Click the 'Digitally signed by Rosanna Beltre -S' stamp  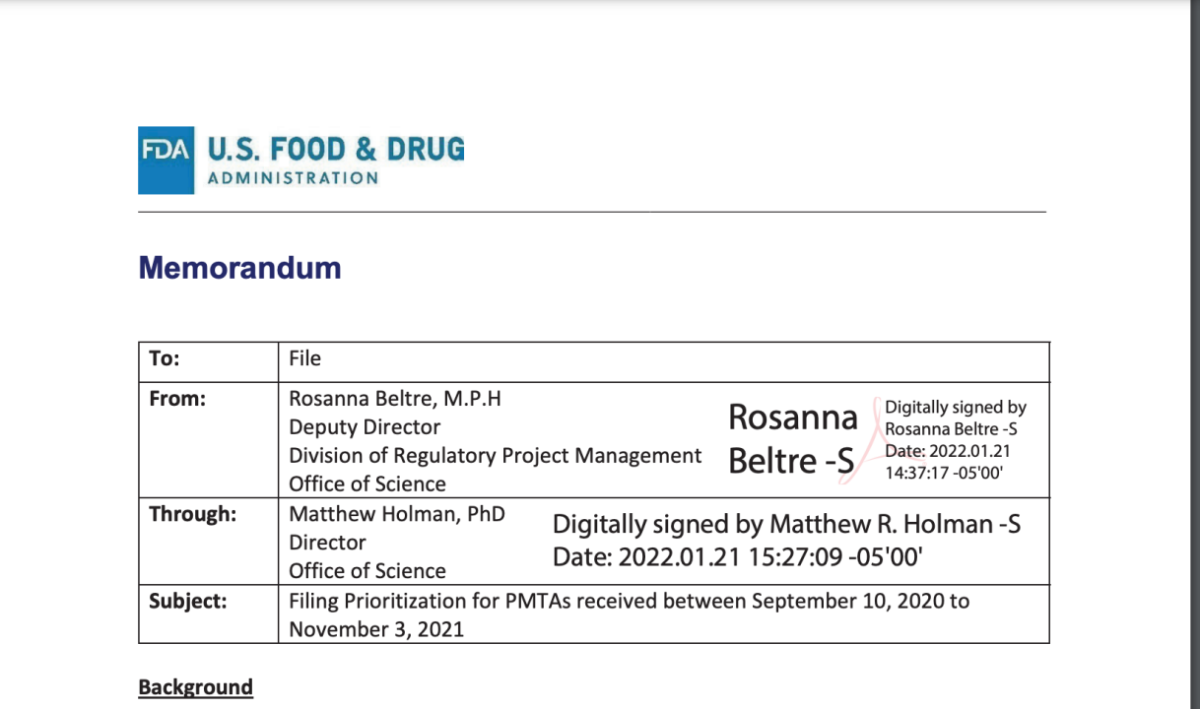click(956, 418)
